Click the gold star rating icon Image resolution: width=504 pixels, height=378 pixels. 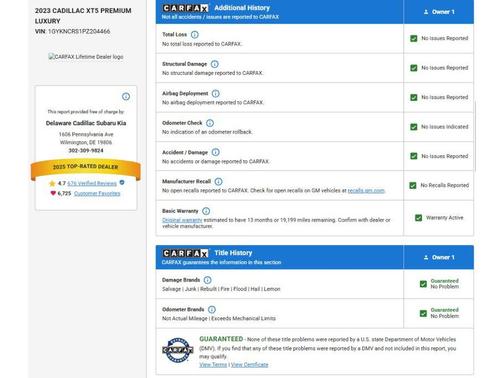[x=52, y=183]
